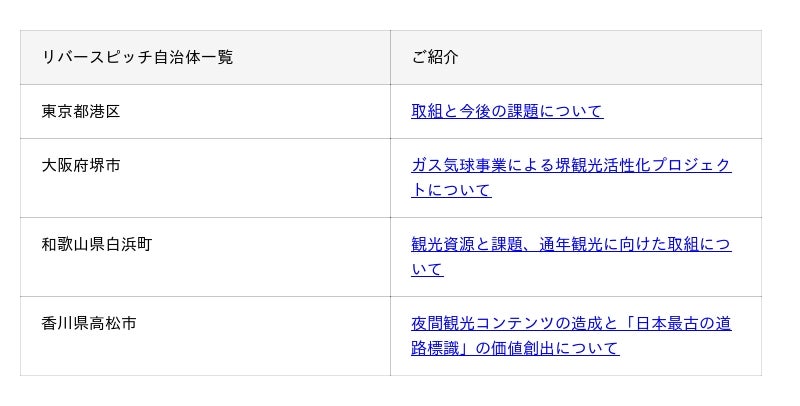
Task: Click the リバースピッチ自治体一覧 column header
Action: pos(138,57)
